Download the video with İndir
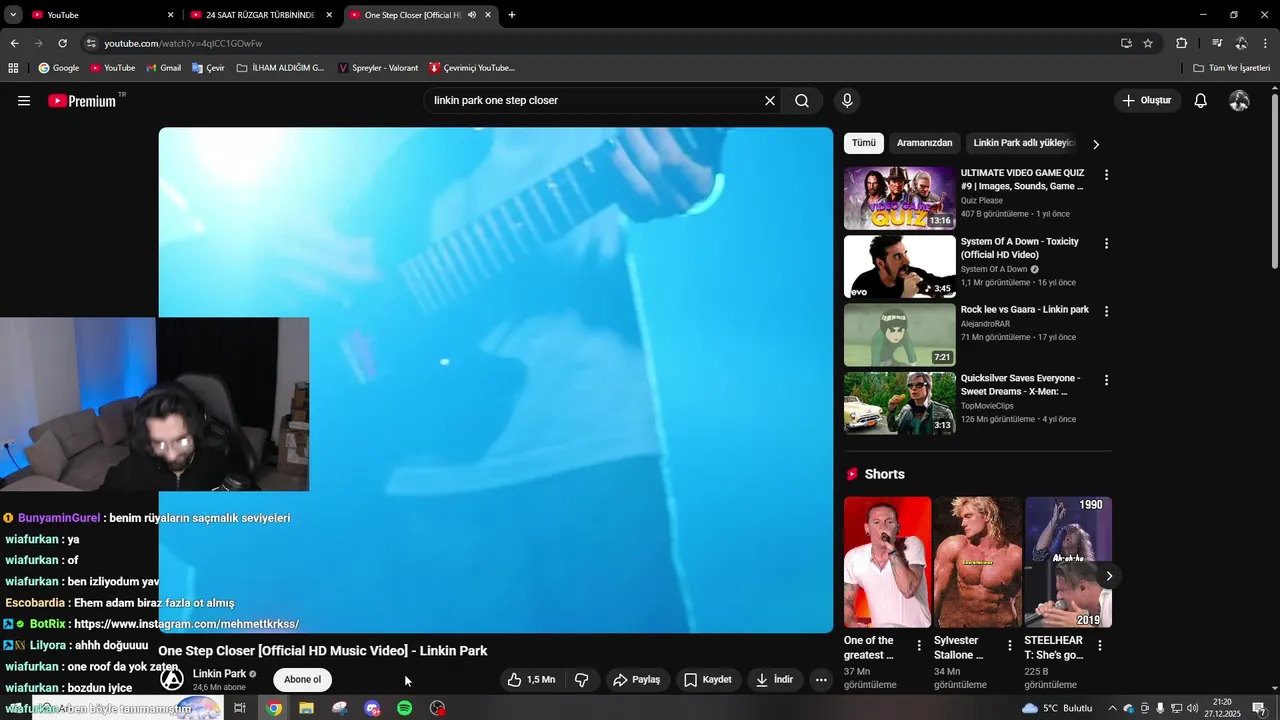Viewport: 1280px width, 720px height. click(774, 680)
